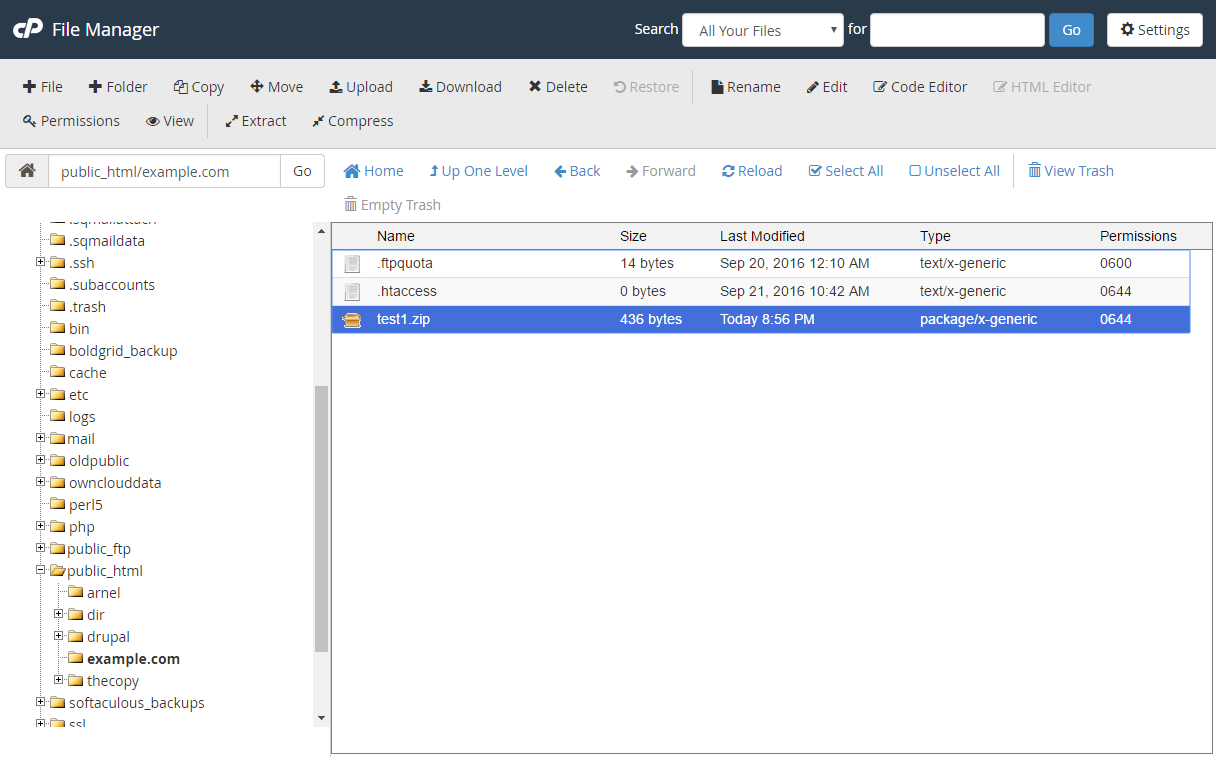This screenshot has height=757, width=1216.
Task: Open the Code Editor
Action: [x=920, y=87]
